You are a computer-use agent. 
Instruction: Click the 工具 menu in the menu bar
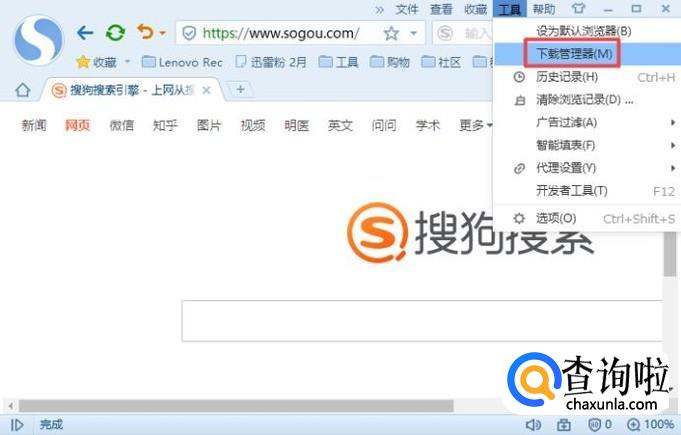coord(509,9)
